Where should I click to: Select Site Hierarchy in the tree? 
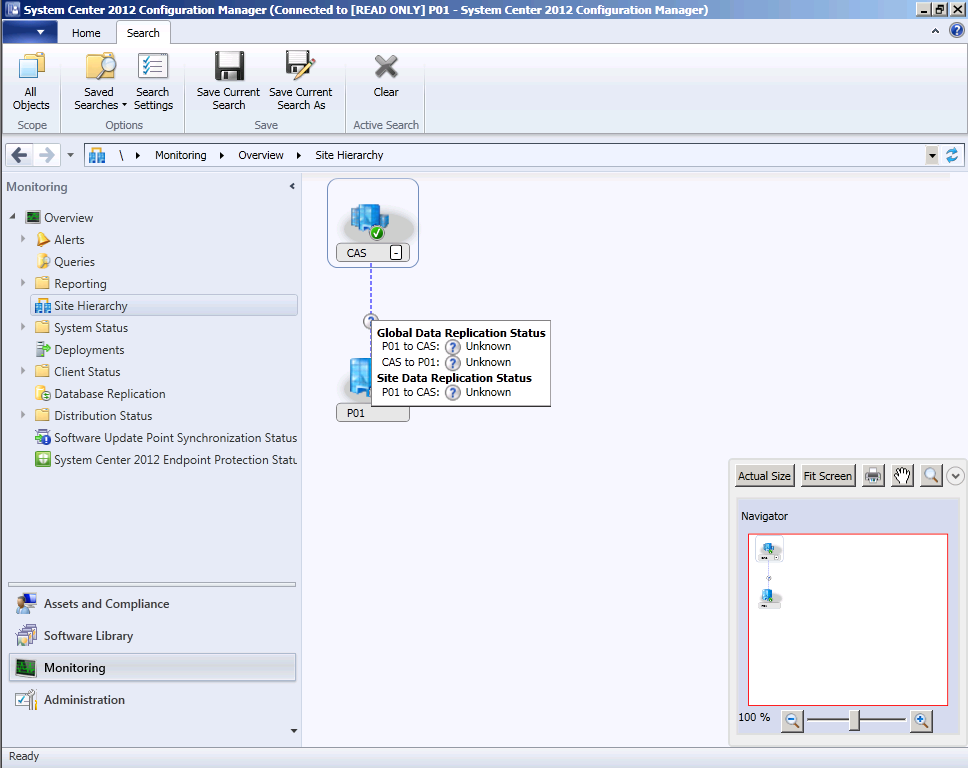click(x=164, y=306)
